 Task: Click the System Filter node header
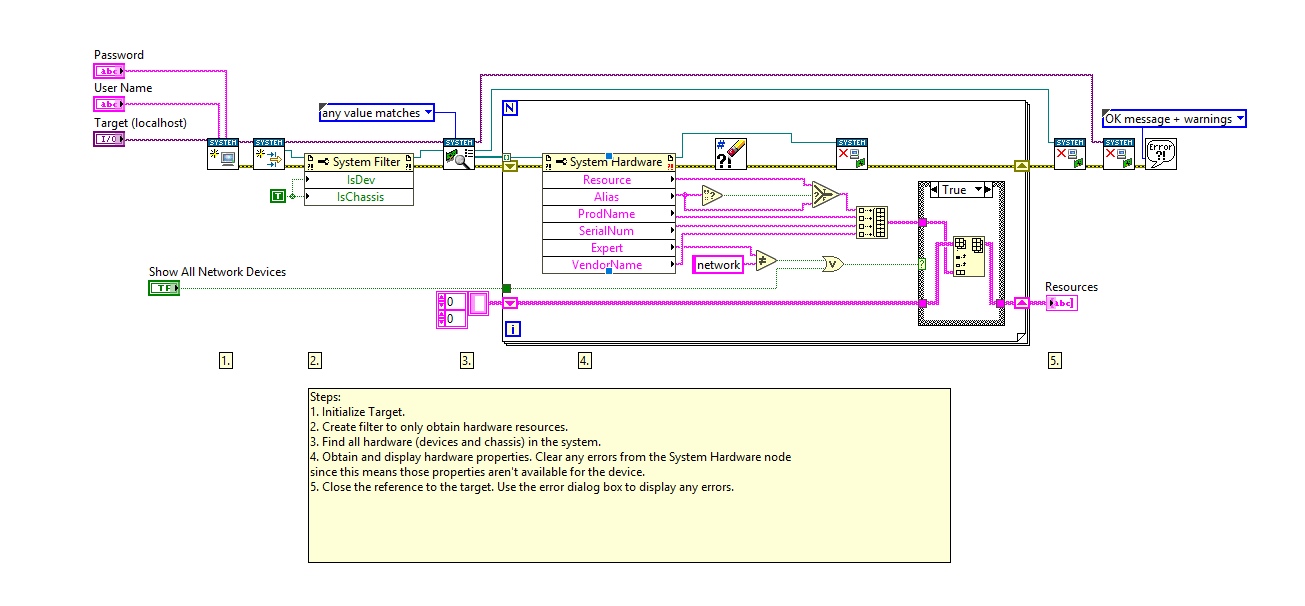359,162
